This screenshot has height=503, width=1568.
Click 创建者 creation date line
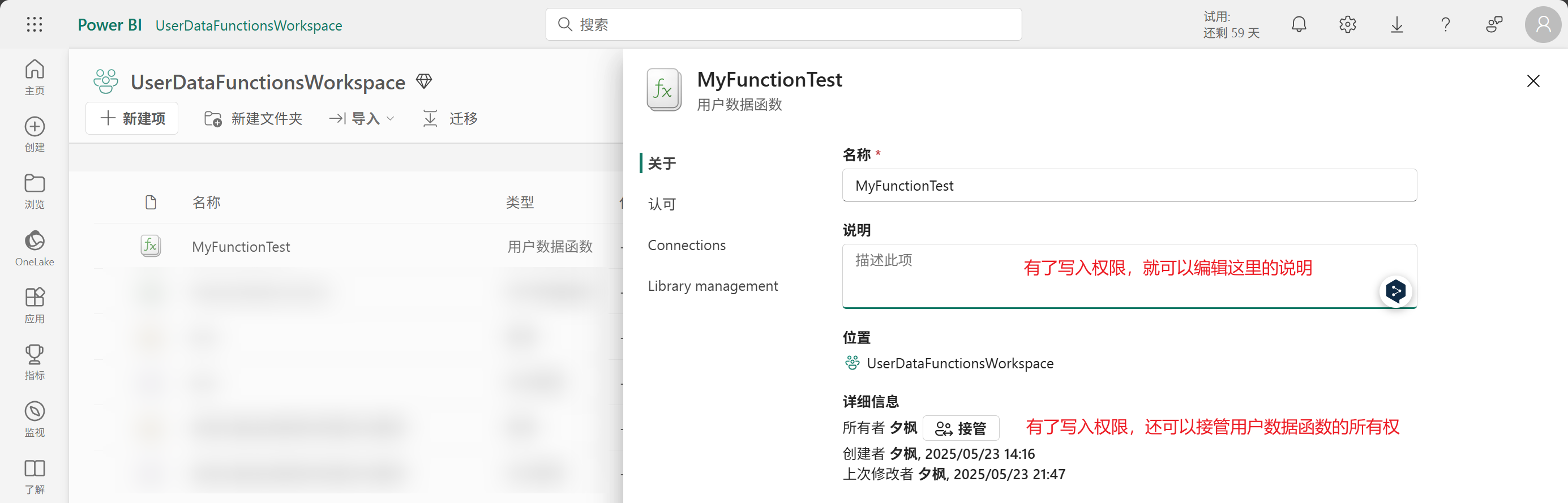[x=938, y=454]
